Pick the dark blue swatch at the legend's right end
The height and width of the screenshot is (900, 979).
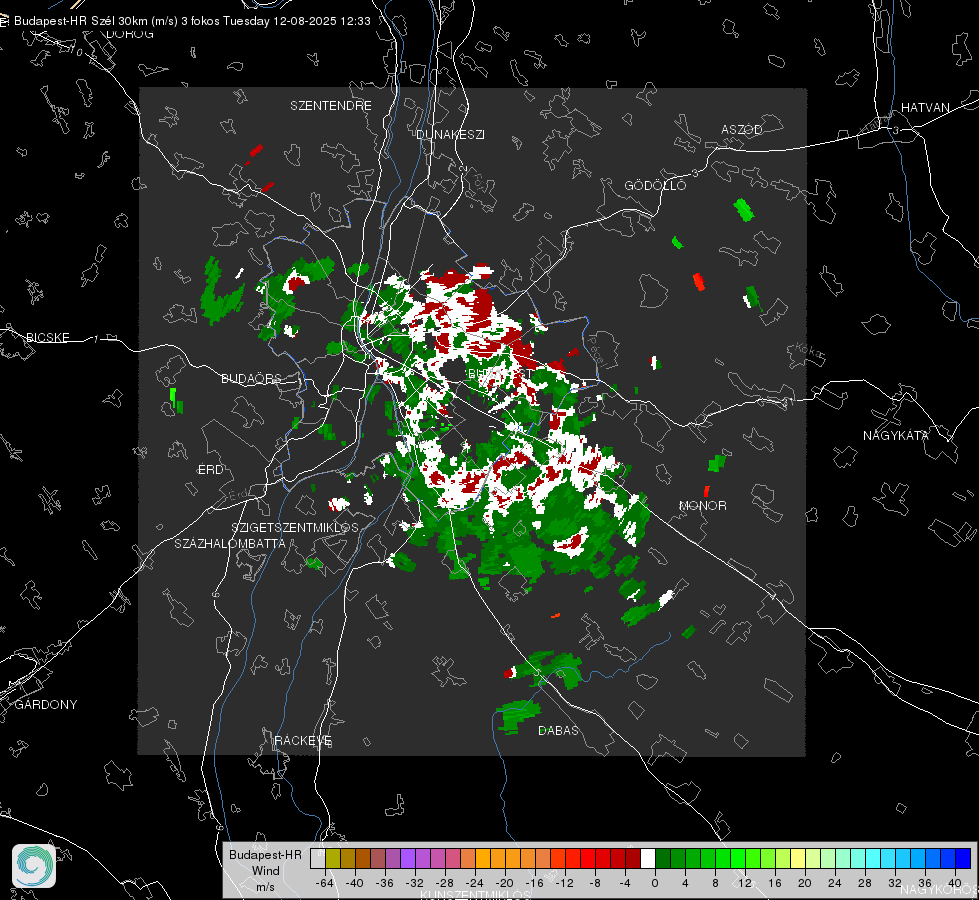(x=963, y=858)
